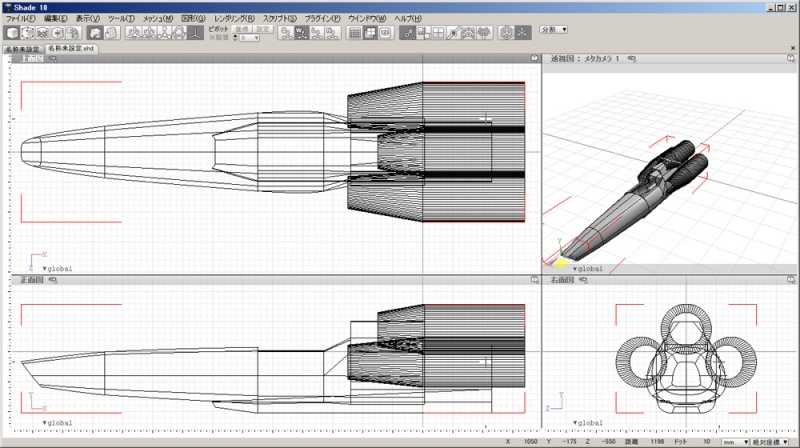The width and height of the screenshot is (800, 448).
Task: Toggle the four-view layout icon
Action: click(370, 33)
